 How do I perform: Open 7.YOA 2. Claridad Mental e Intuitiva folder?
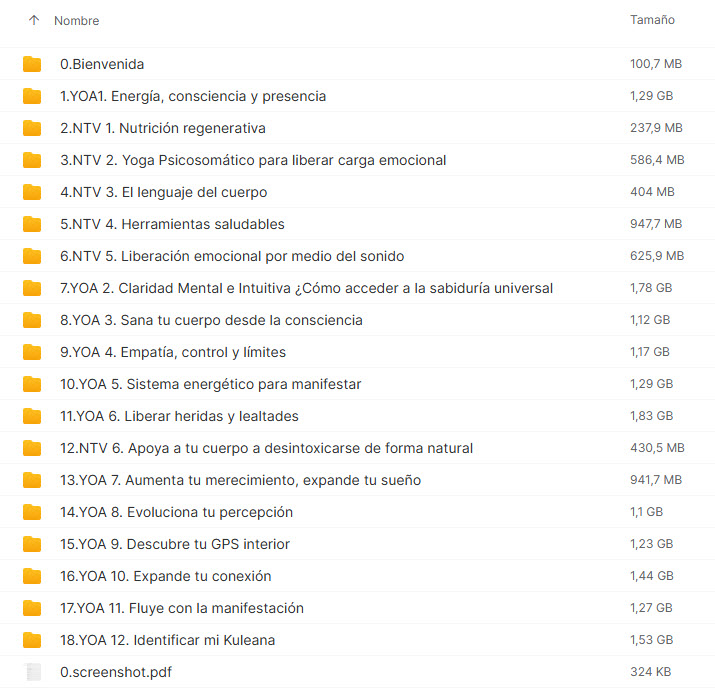point(306,288)
